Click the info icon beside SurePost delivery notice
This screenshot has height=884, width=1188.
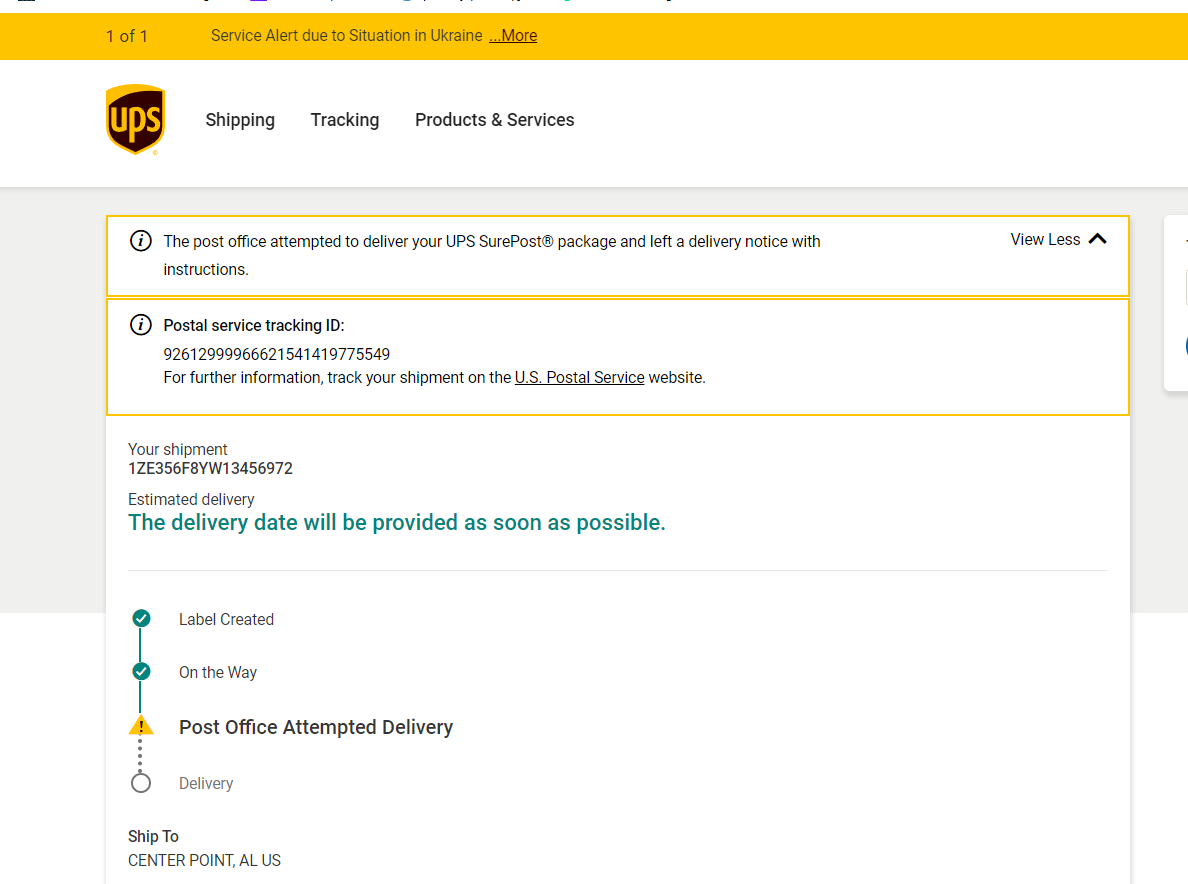point(141,241)
